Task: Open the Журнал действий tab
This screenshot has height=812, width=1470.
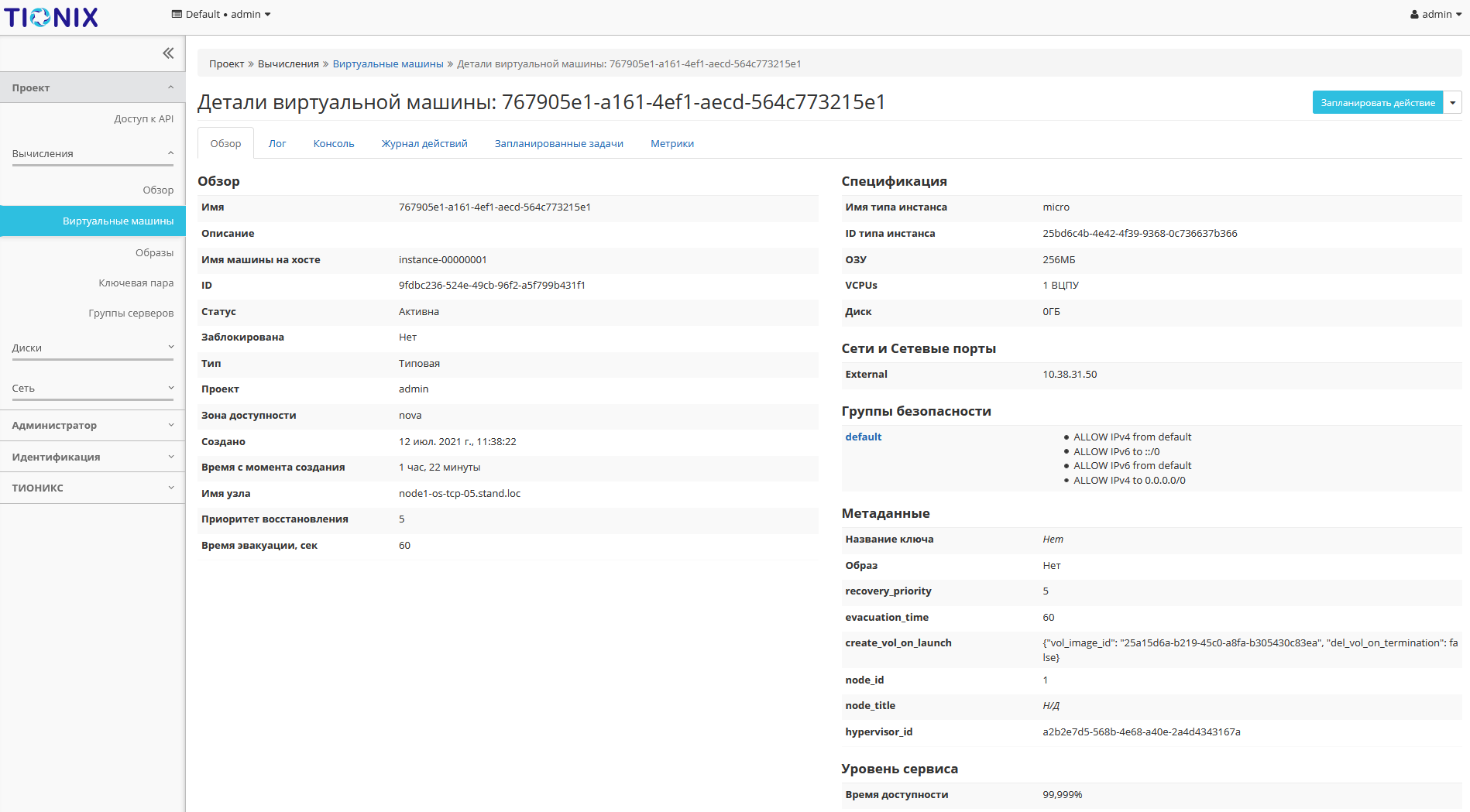Action: 423,143
